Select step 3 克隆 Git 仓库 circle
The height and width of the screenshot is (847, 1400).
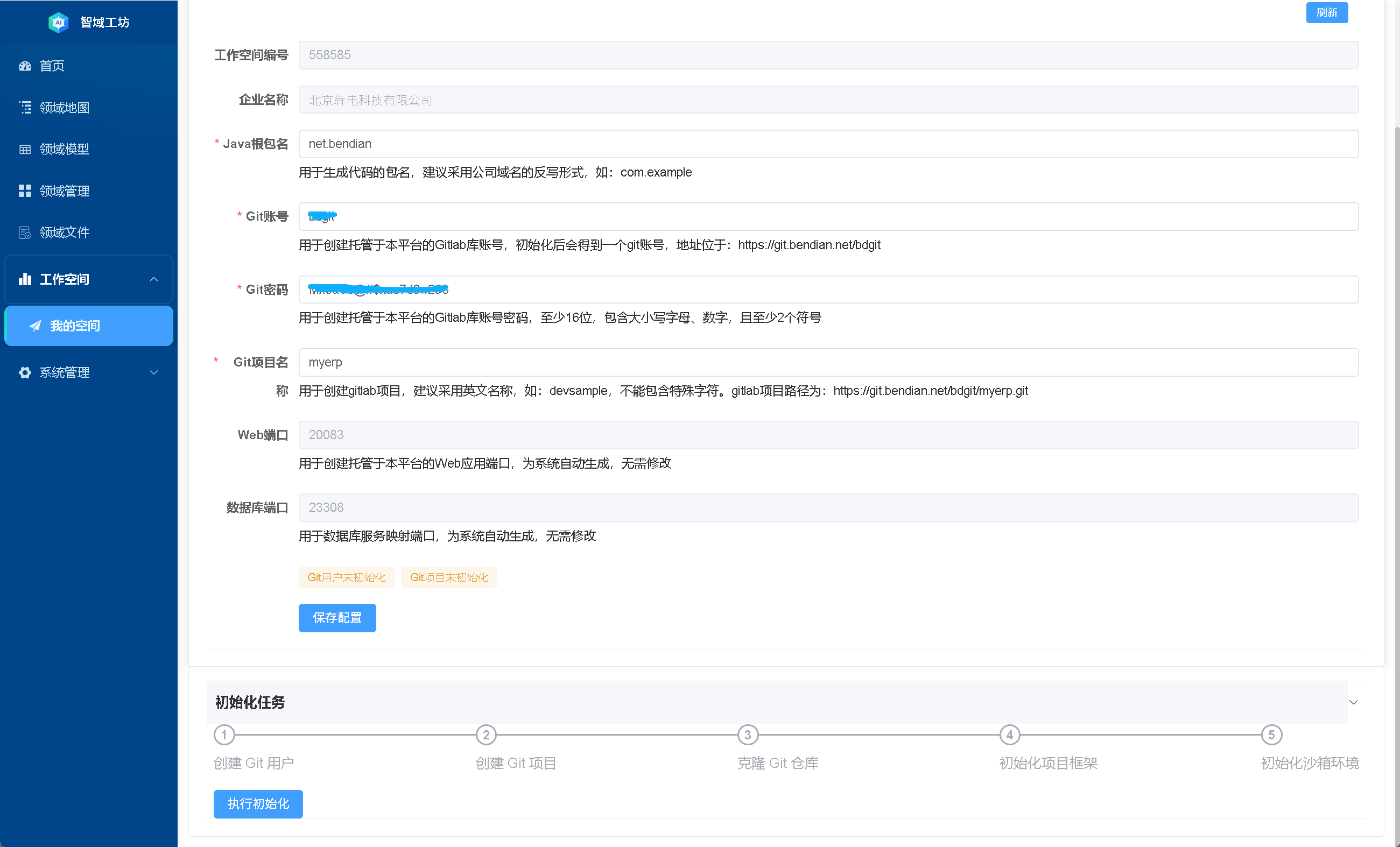[x=747, y=735]
